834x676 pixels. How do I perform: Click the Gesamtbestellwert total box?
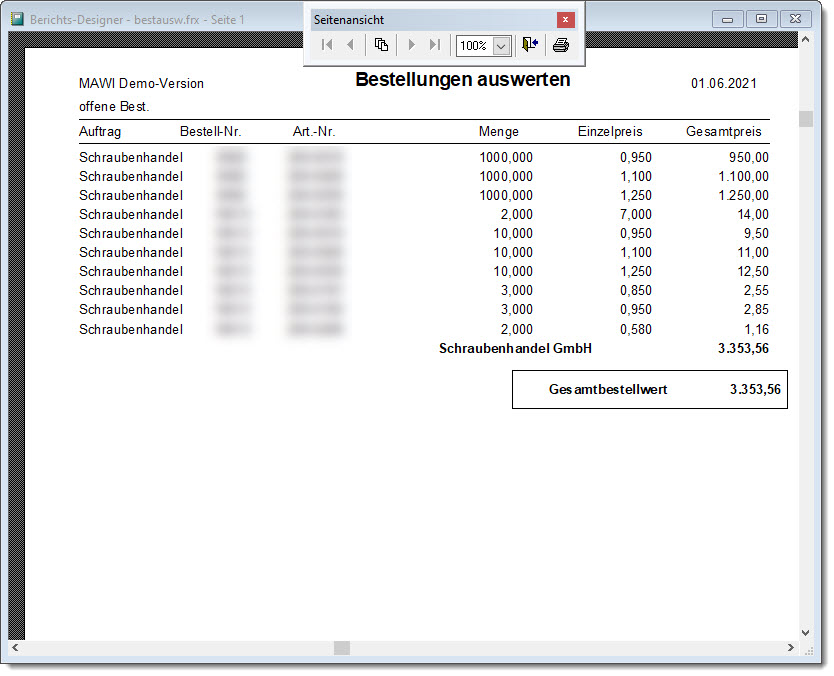[x=649, y=390]
